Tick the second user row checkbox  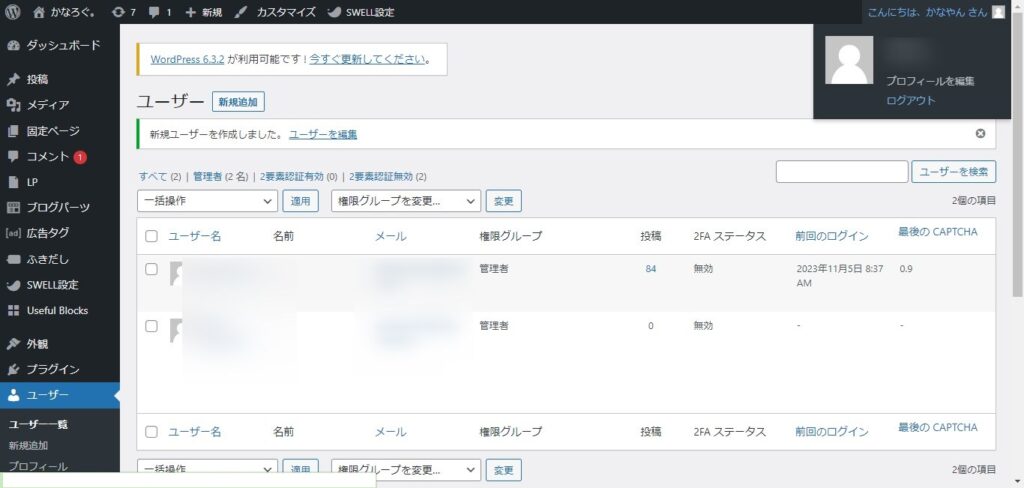[152, 326]
